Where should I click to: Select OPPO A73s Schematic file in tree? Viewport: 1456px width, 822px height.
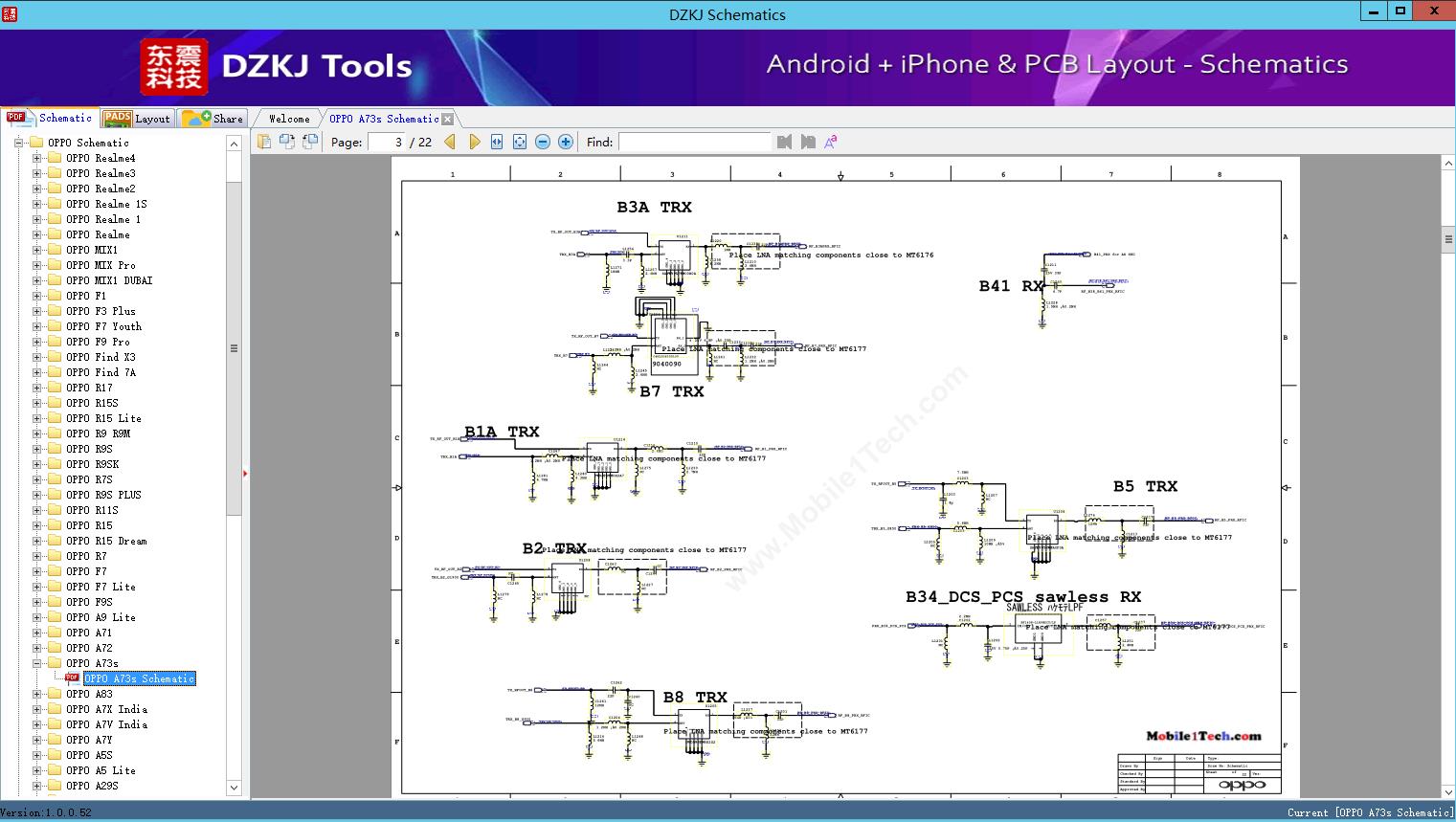[x=140, y=678]
